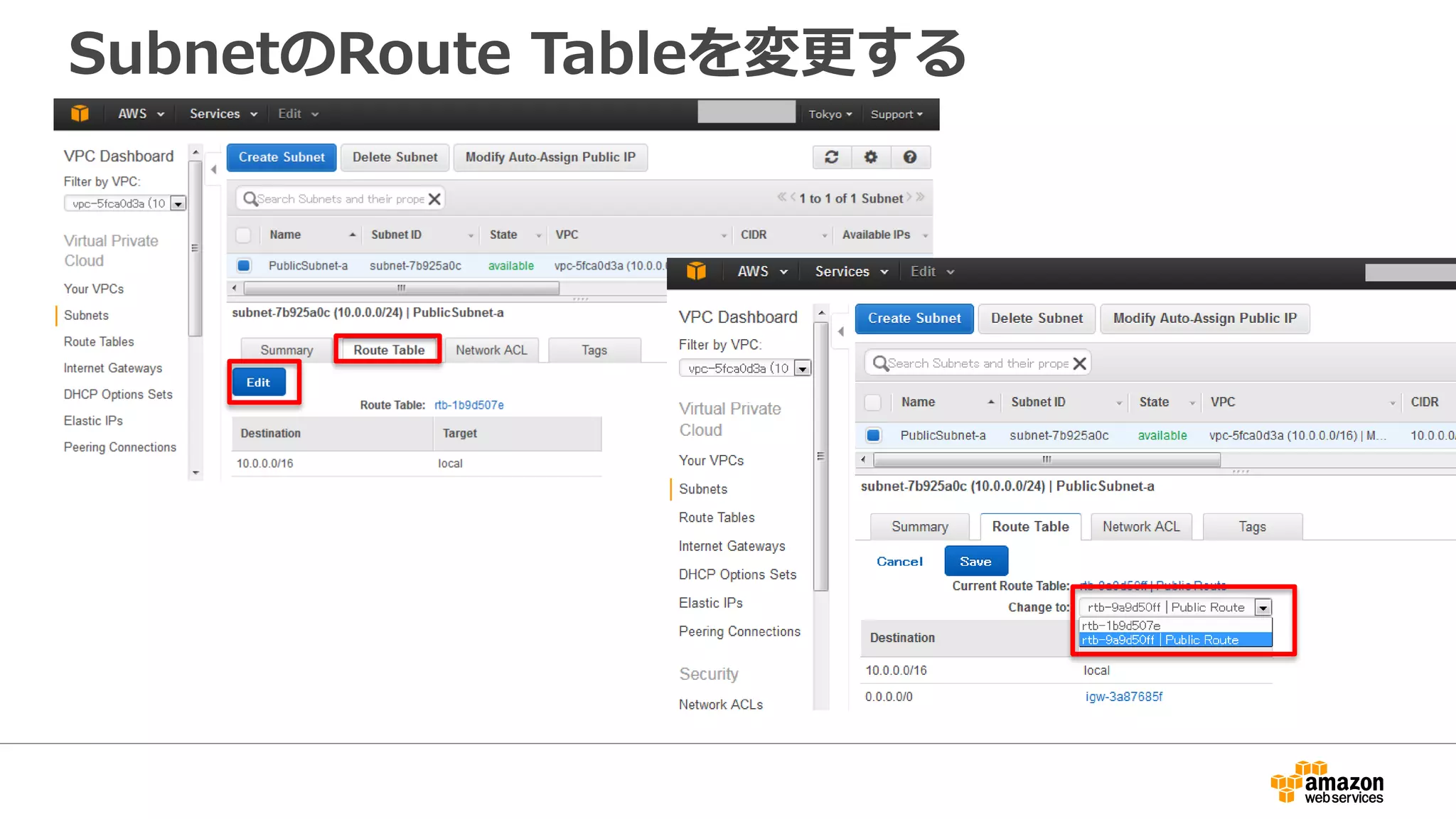Click horizontal scrollbar in right console table
1456x819 pixels.
pos(1046,459)
